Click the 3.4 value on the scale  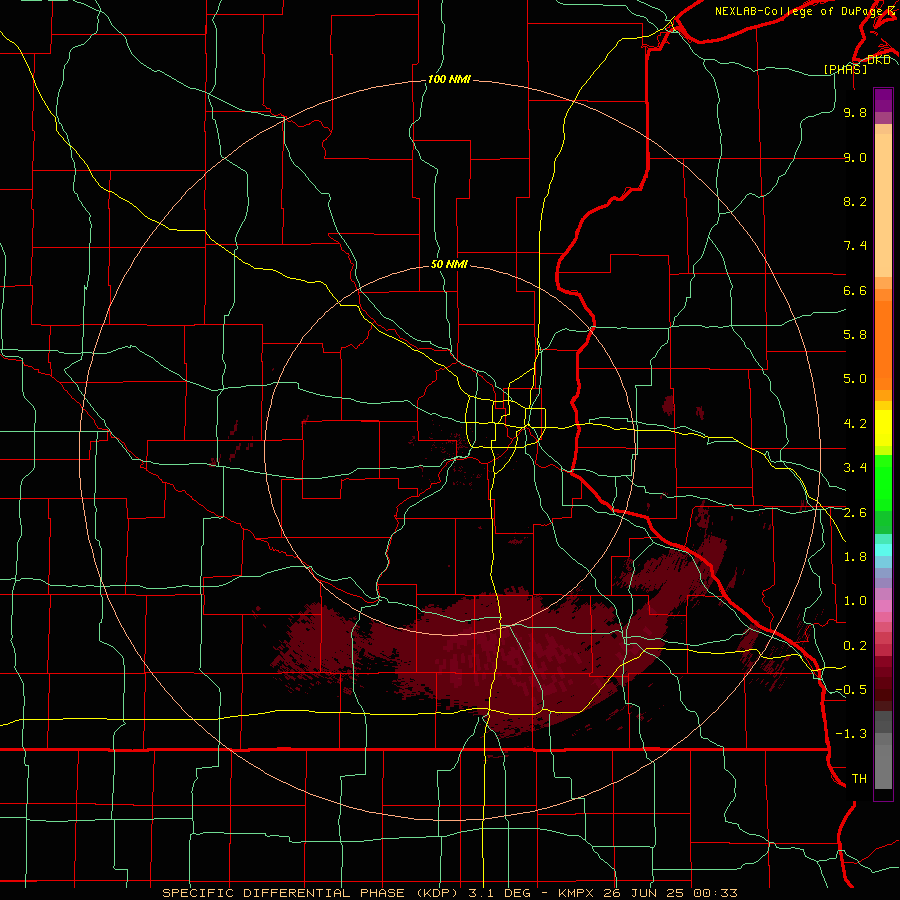pos(855,468)
